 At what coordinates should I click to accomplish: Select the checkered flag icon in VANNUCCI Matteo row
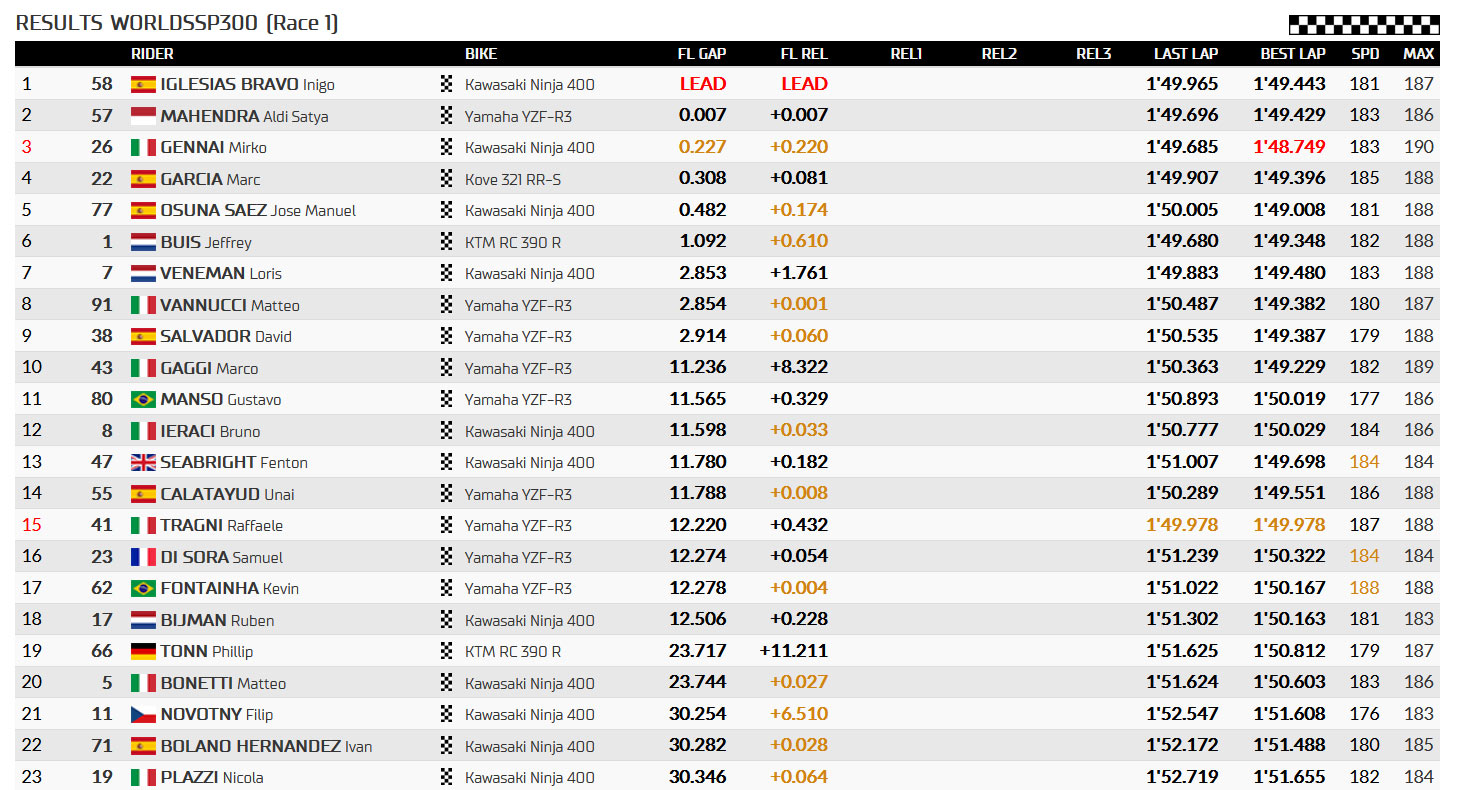tap(447, 305)
